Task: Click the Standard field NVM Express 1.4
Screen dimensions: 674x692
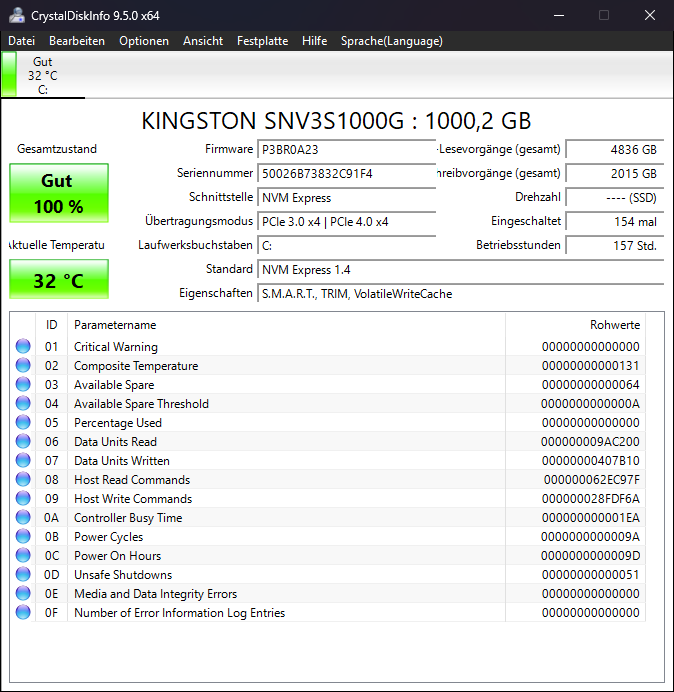Action: pos(460,270)
